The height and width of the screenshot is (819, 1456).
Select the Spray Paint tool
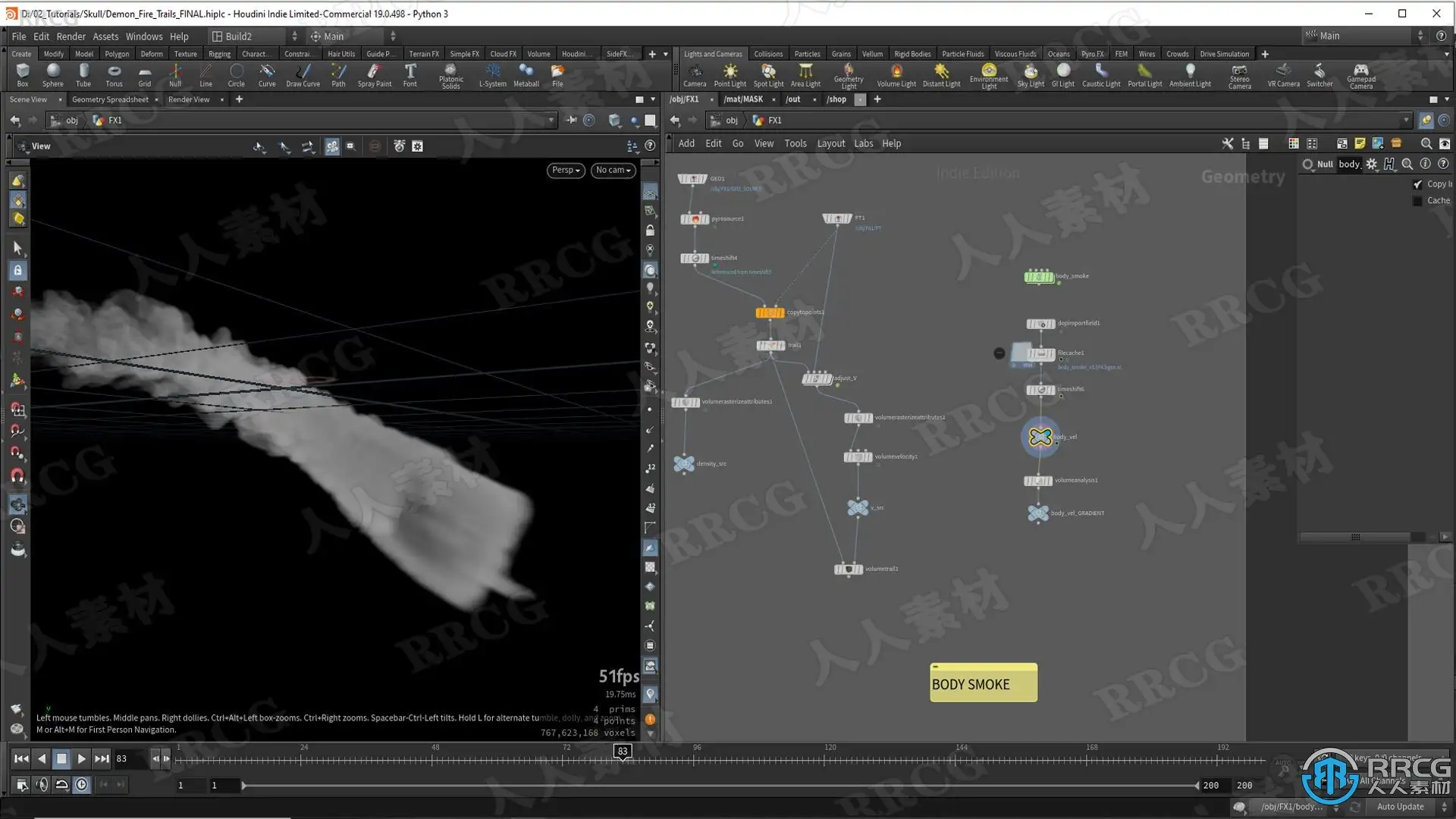[x=375, y=74]
